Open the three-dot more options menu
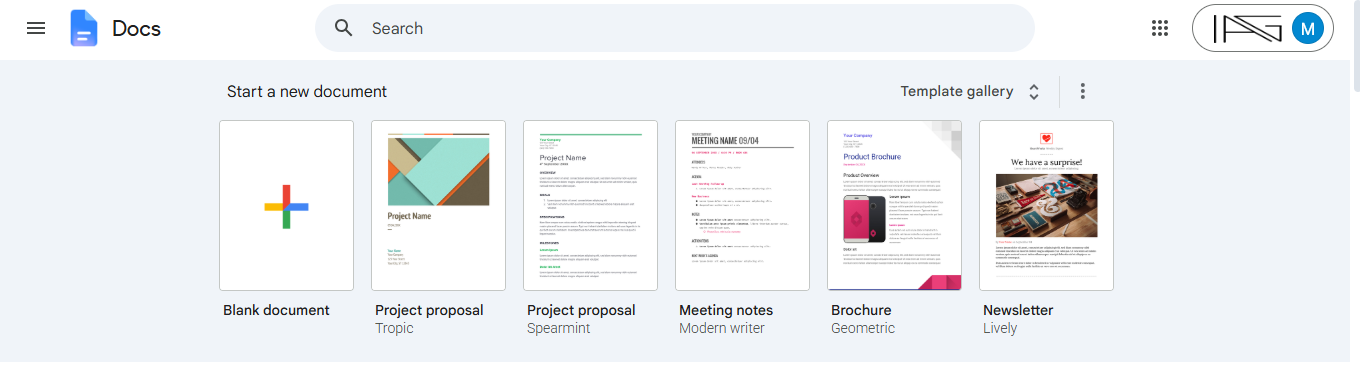Screen dimensions: 1360x378 coord(1083,91)
